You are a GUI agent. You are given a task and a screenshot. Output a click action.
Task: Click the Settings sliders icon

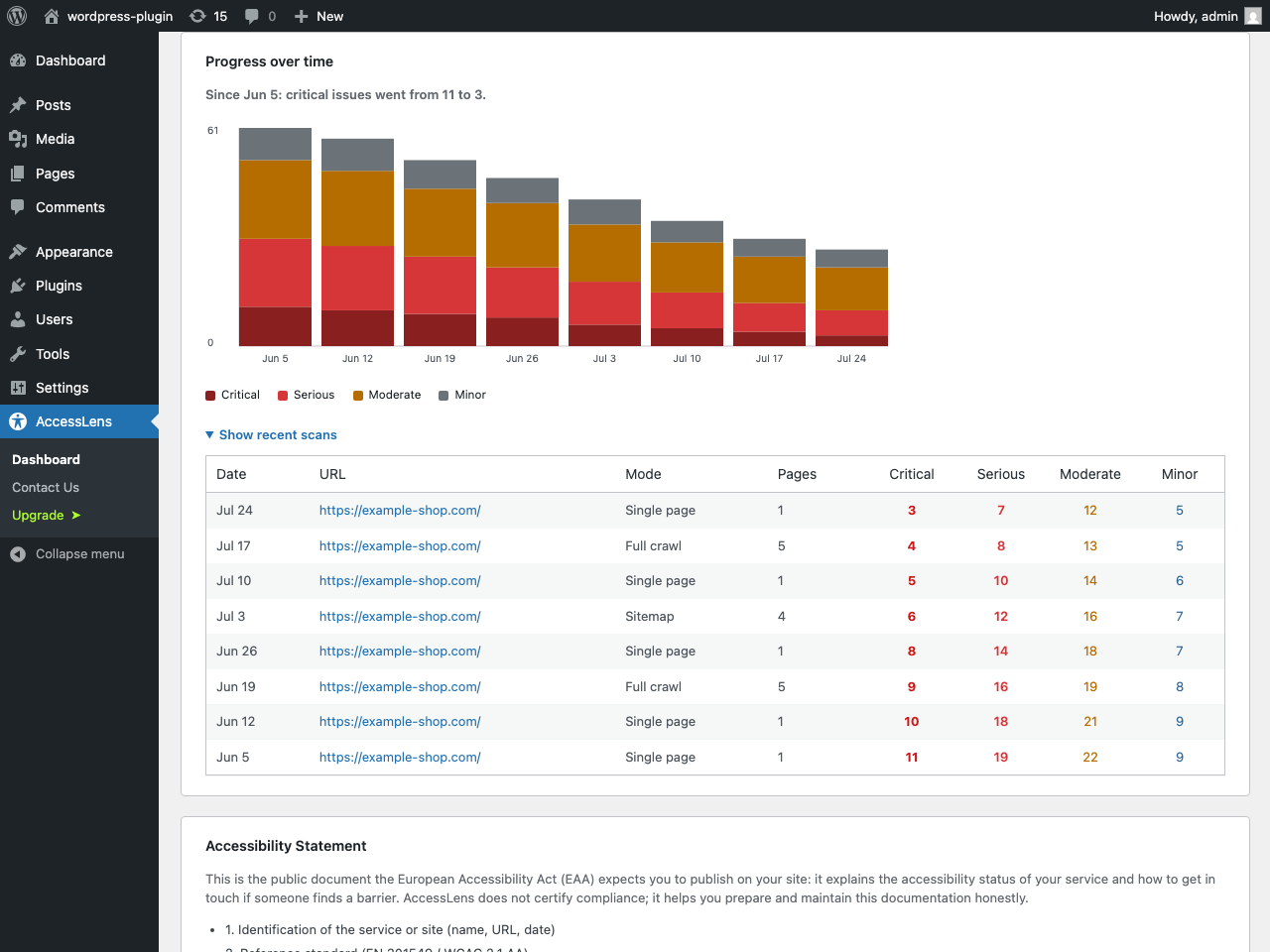click(18, 388)
